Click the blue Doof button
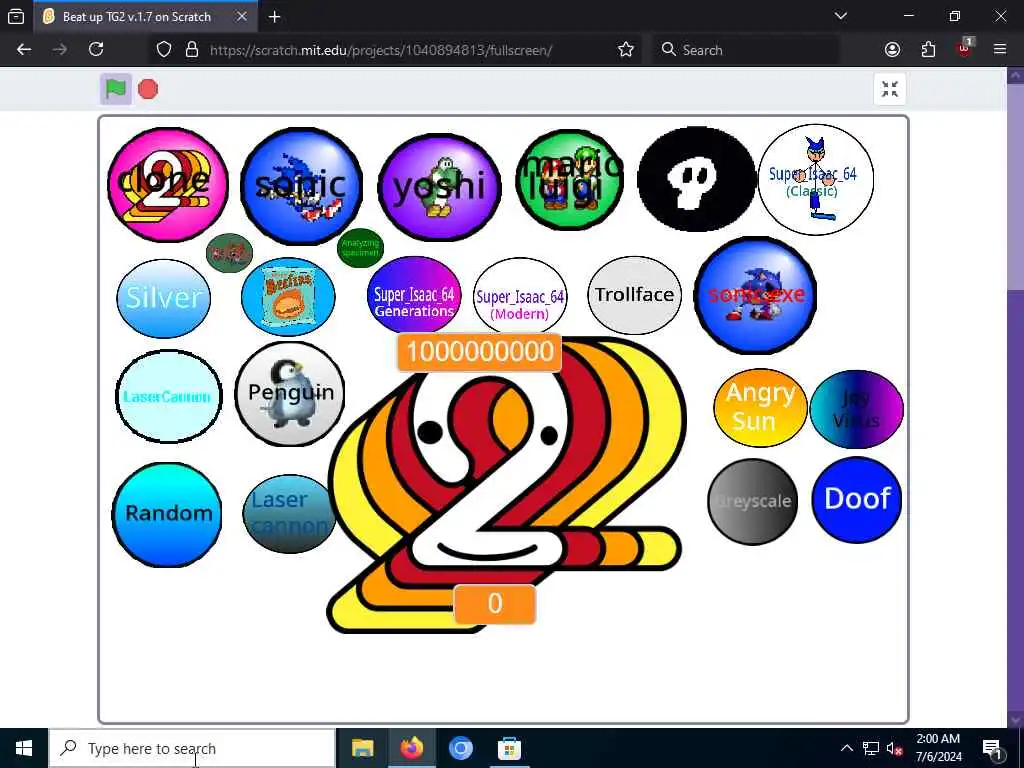 857,500
